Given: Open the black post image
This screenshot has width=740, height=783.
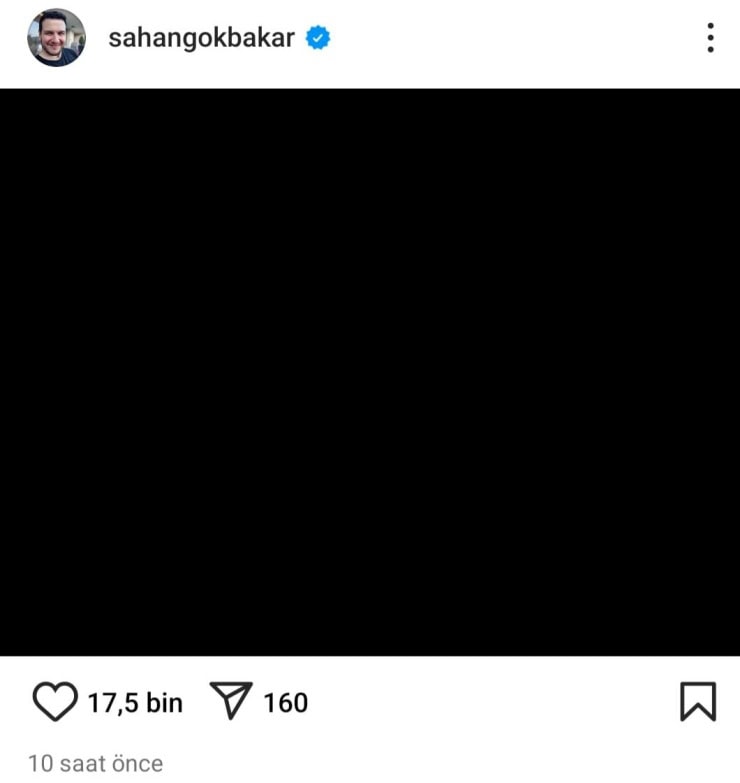Looking at the screenshot, I should pos(370,372).
